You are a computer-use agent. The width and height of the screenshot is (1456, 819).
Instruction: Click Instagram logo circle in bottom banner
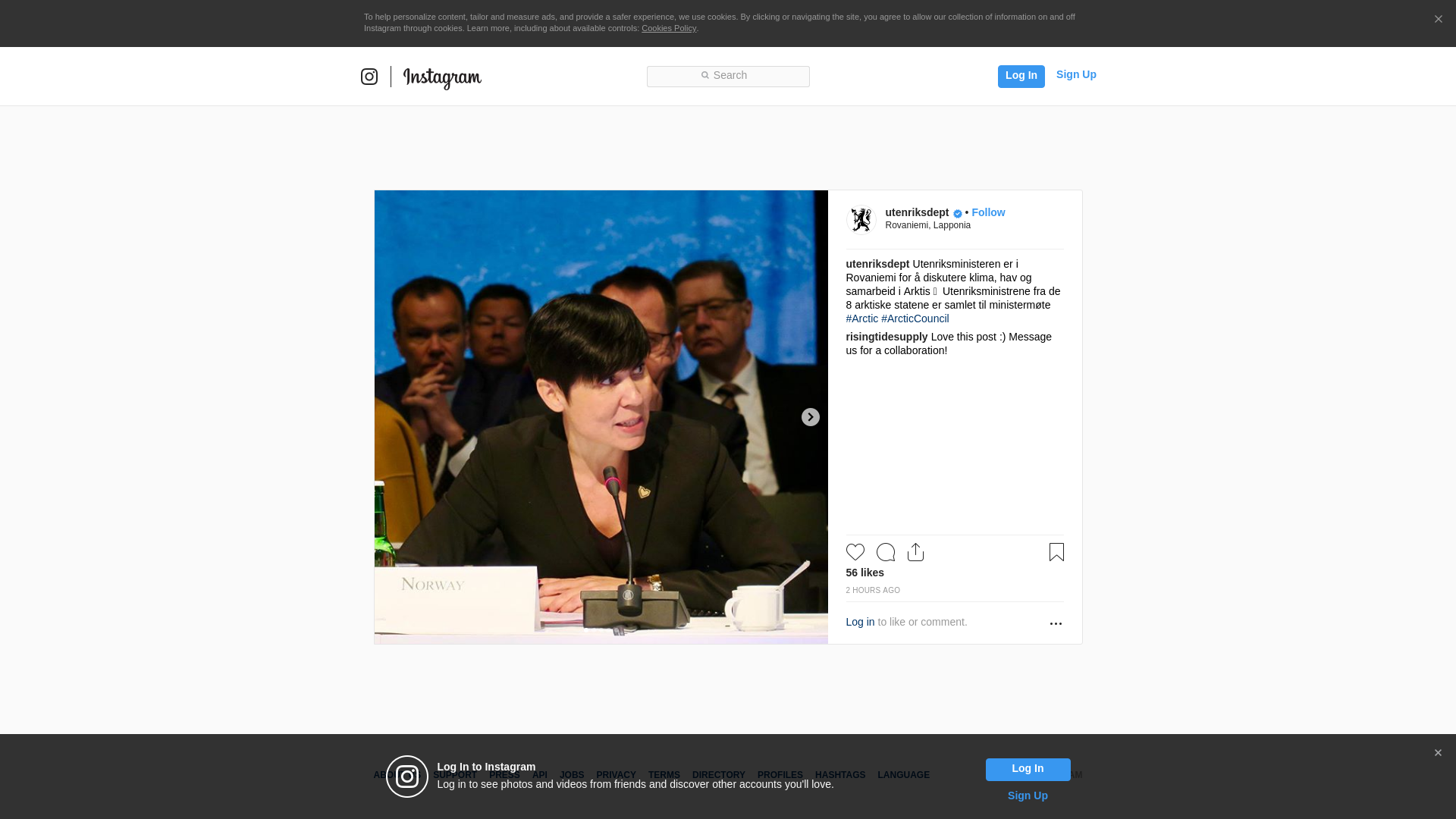(x=407, y=777)
